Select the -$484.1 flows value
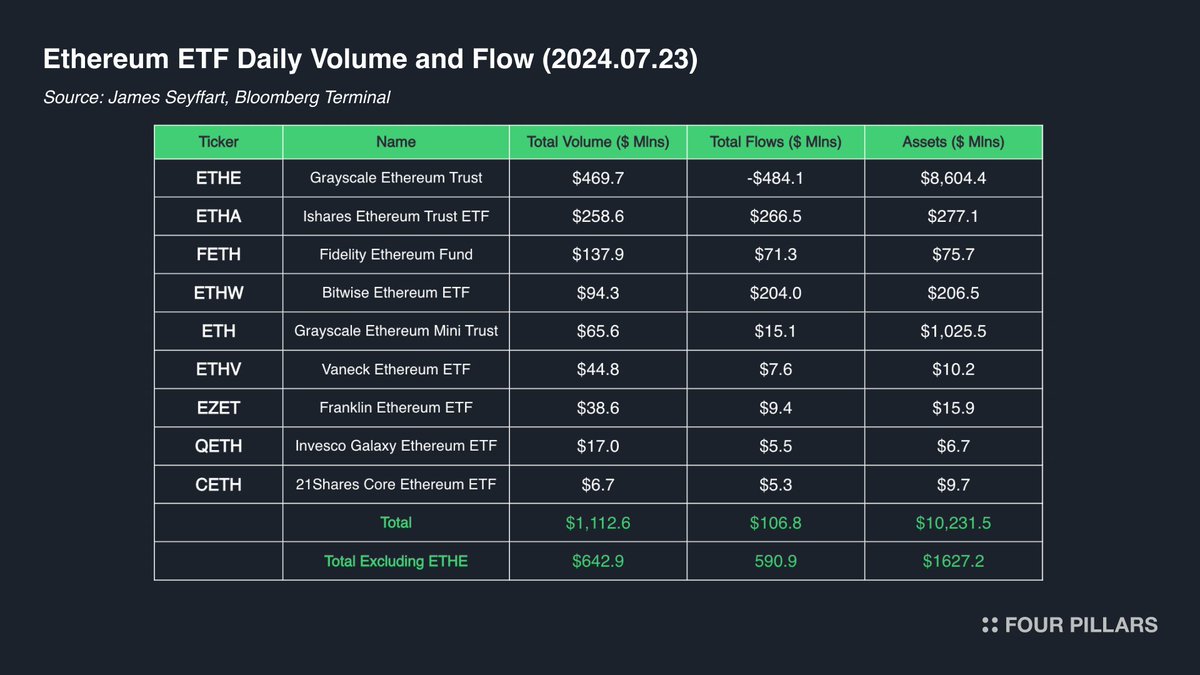The height and width of the screenshot is (675, 1200). click(775, 178)
